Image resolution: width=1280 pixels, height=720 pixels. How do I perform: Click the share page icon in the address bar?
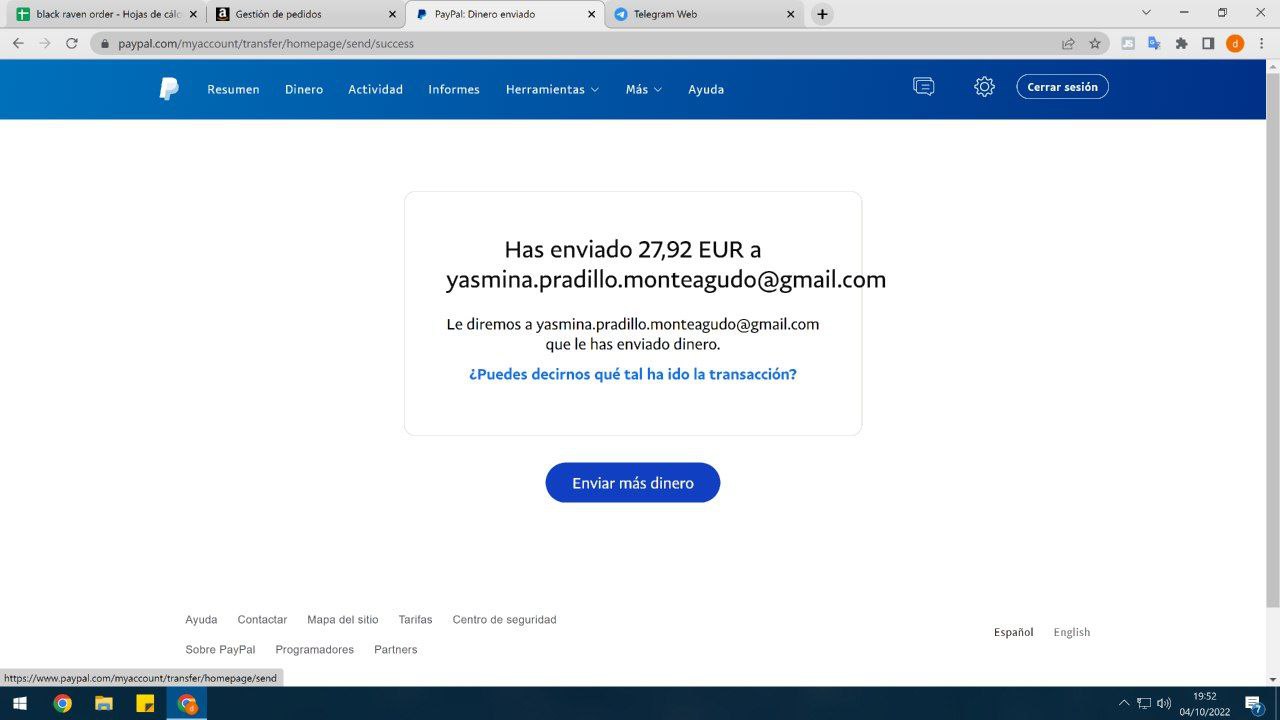click(1068, 43)
